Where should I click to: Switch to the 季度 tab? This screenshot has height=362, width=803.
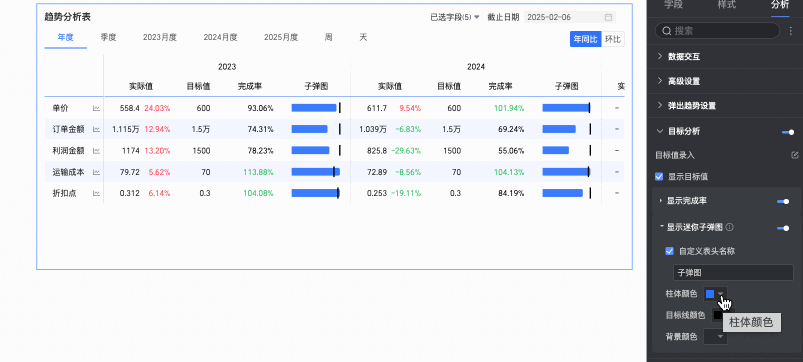pos(108,37)
